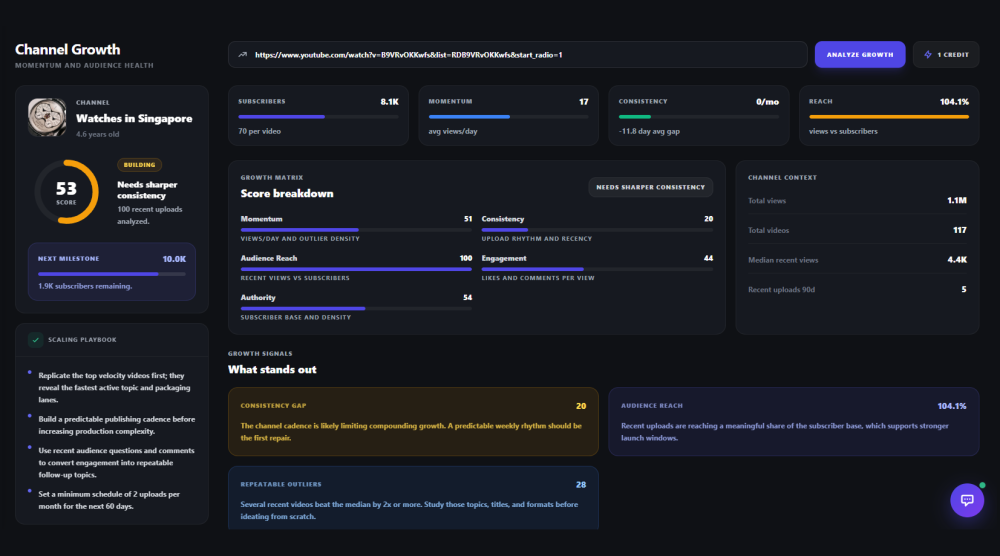Image resolution: width=1000 pixels, height=556 pixels.
Task: Click the Engagement 44 score bar
Action: [597, 269]
